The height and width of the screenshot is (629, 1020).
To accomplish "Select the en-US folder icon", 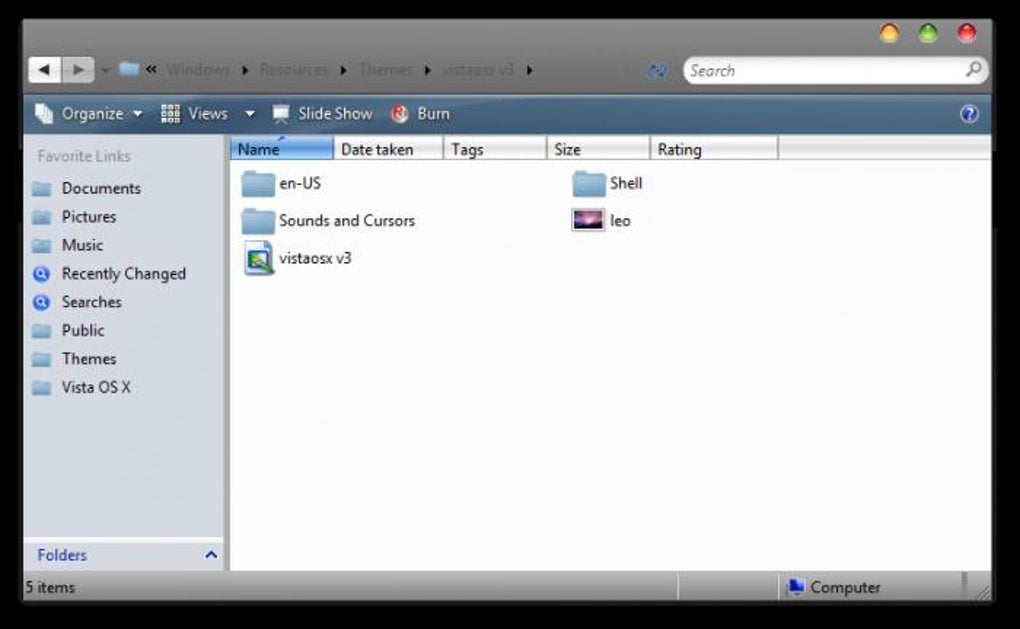I will [258, 183].
